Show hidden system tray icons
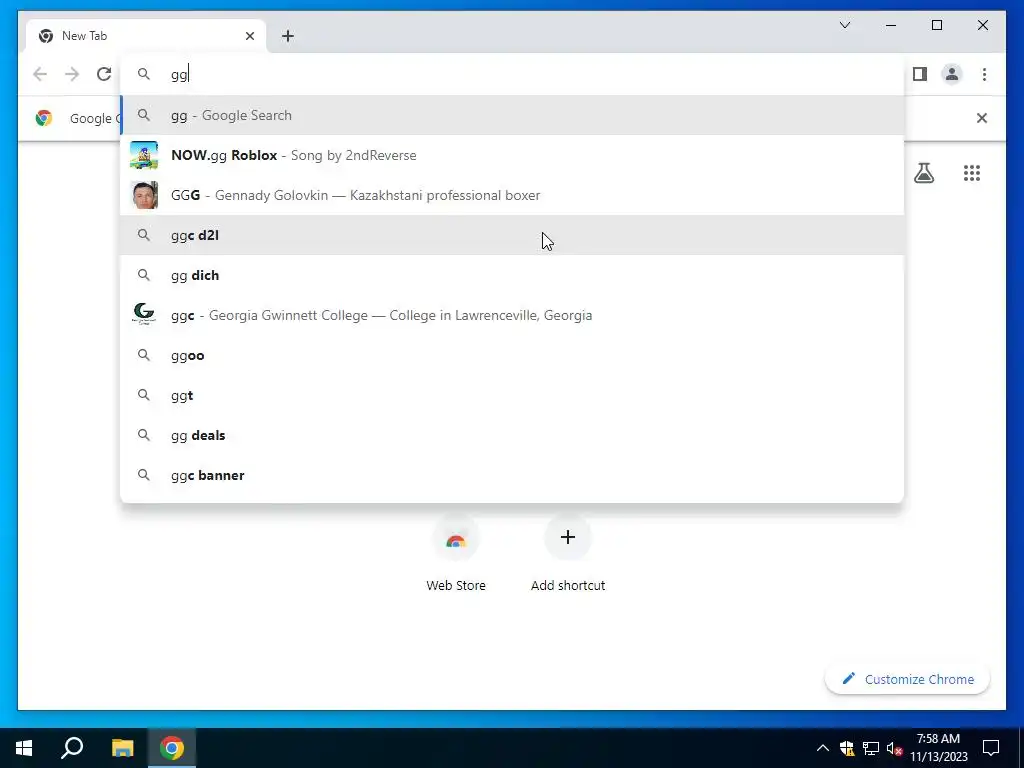Viewport: 1024px width, 768px height. 823,748
